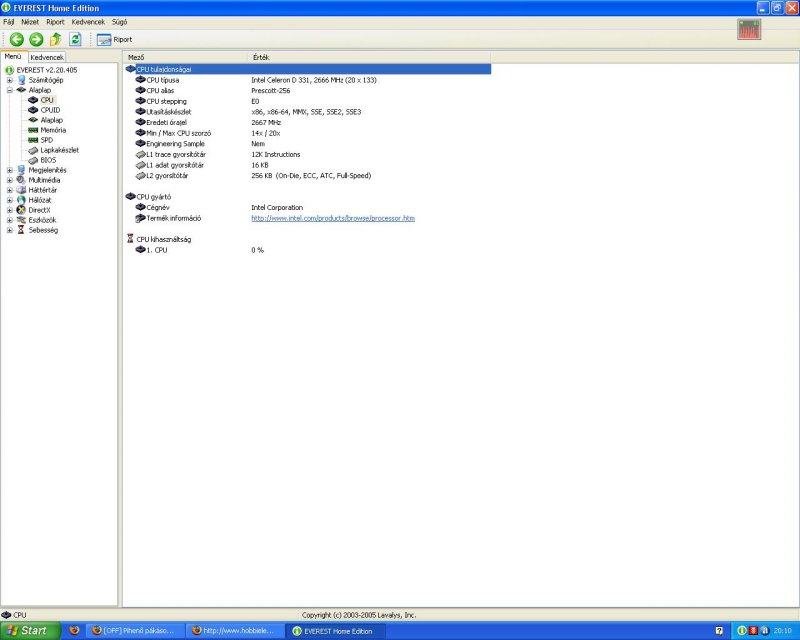Expand the Eszközök tree node

[x=9, y=220]
